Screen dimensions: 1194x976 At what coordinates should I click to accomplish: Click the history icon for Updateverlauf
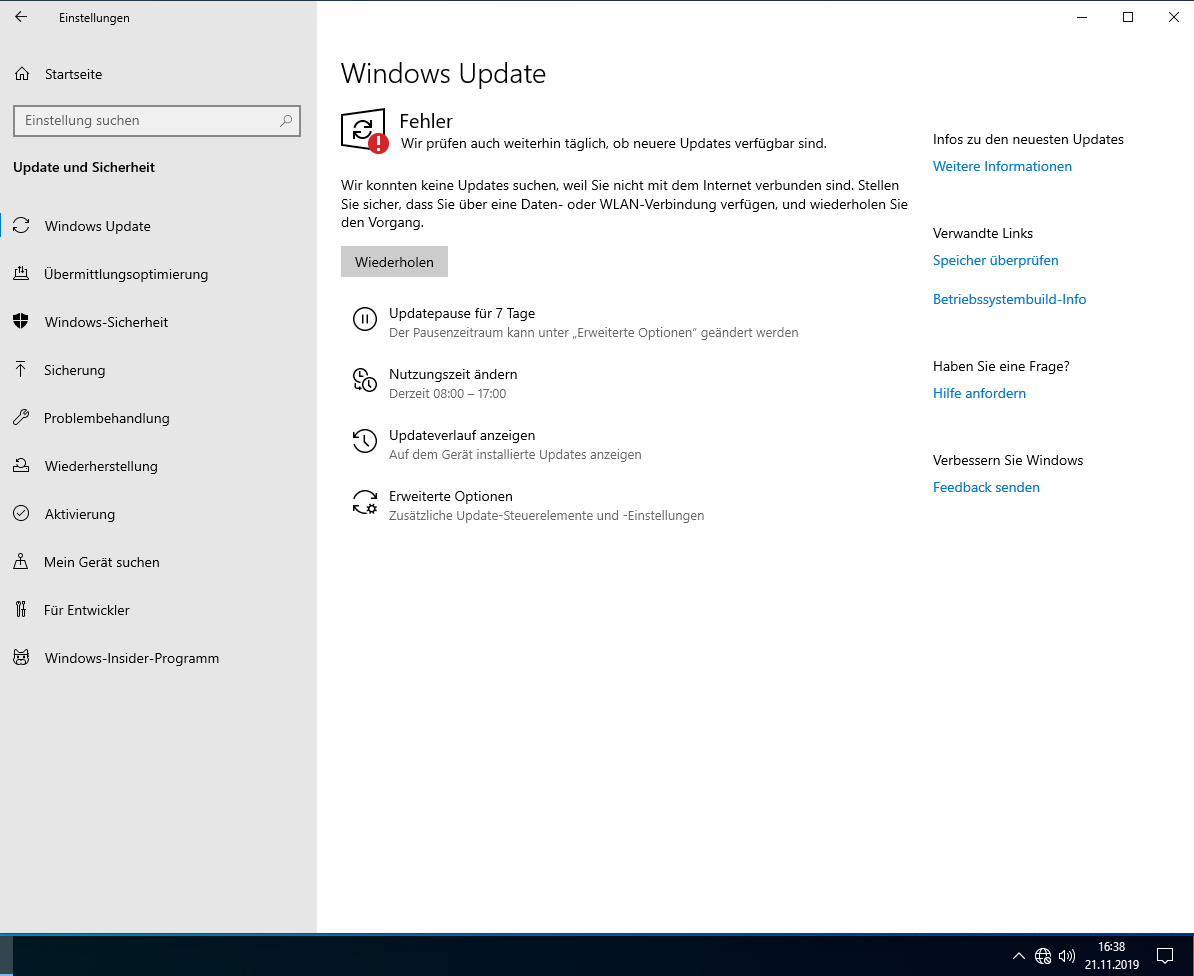365,441
